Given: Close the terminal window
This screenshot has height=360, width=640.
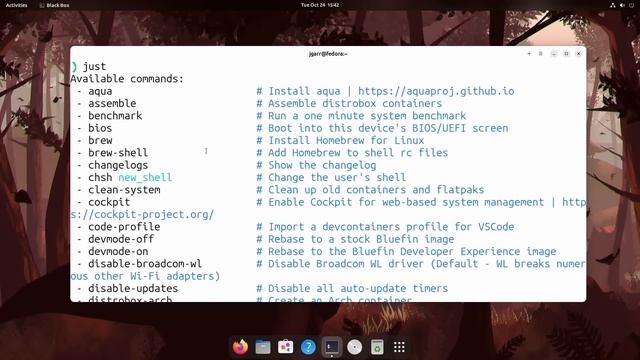Looking at the screenshot, I should pyautogui.click(x=578, y=53).
